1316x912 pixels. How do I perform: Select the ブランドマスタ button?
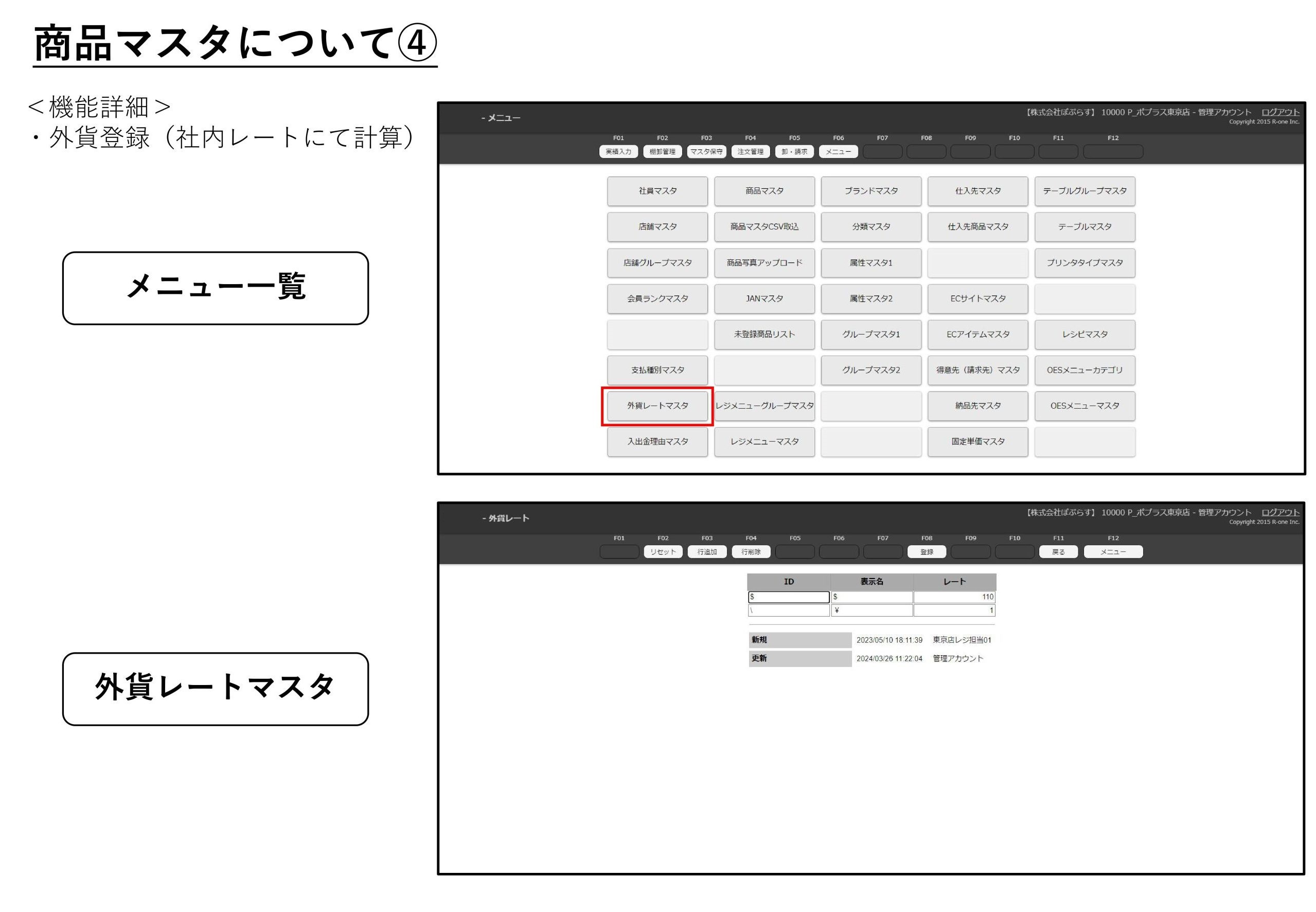coord(870,191)
